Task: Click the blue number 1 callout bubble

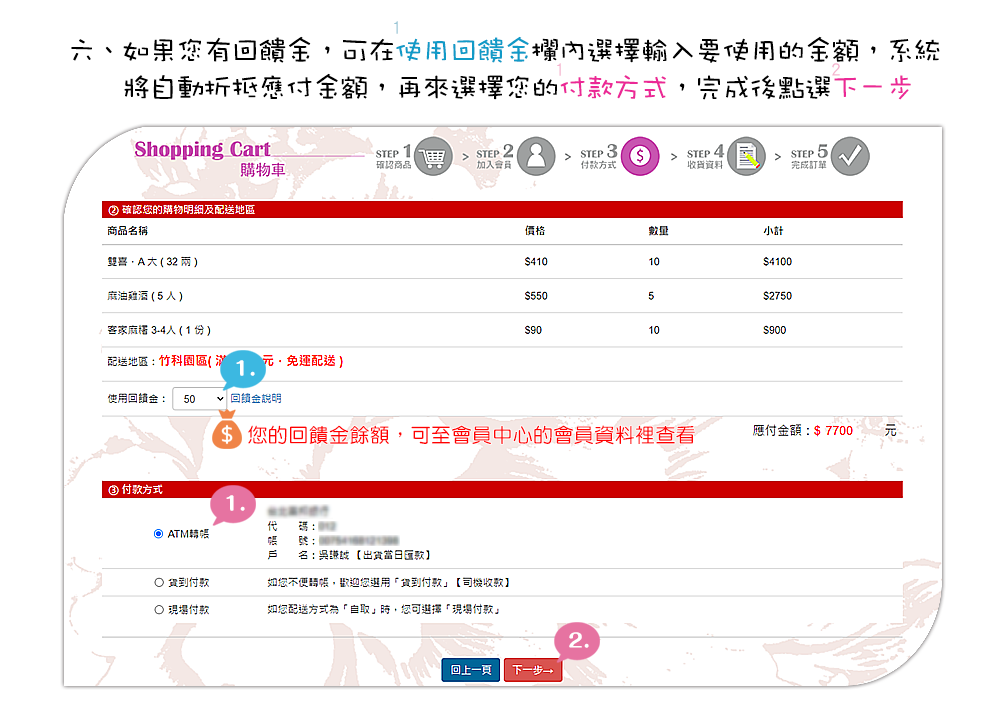Action: [244, 371]
